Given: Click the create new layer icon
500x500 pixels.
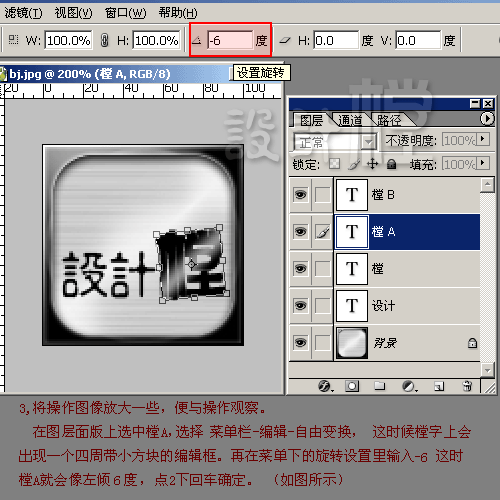Looking at the screenshot, I should 439,386.
